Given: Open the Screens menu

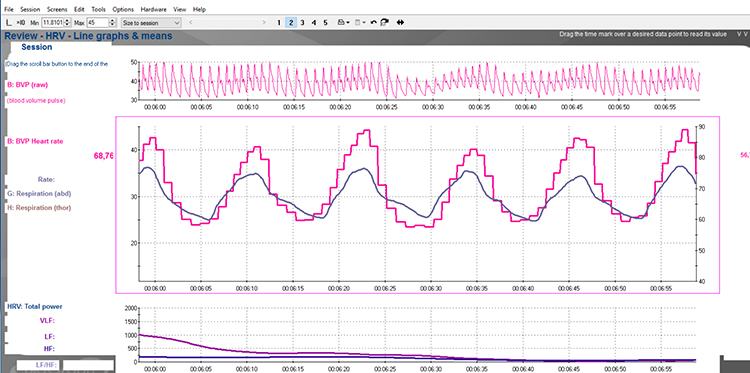Looking at the screenshot, I should [57, 9].
